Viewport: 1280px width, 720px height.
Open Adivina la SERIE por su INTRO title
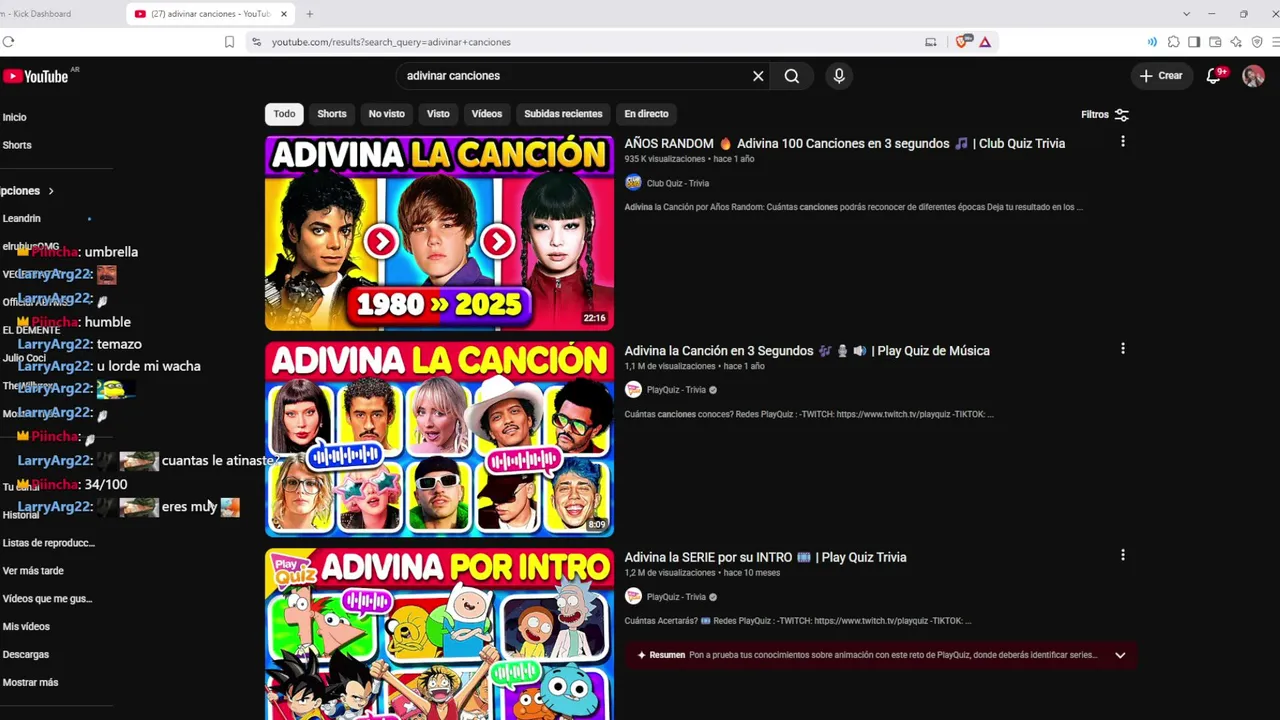(x=766, y=557)
